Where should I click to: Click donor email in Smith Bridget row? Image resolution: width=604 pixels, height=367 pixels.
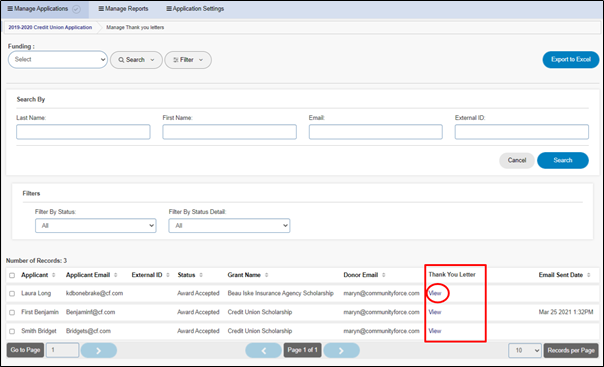381,331
